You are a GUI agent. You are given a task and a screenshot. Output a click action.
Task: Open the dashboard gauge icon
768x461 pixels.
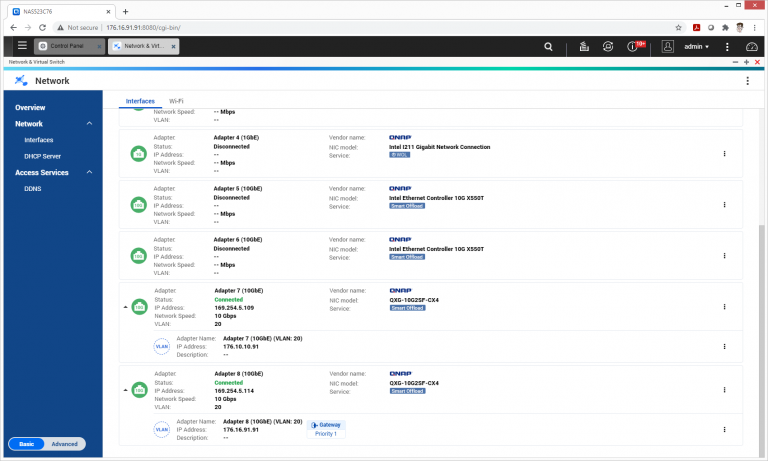(751, 47)
